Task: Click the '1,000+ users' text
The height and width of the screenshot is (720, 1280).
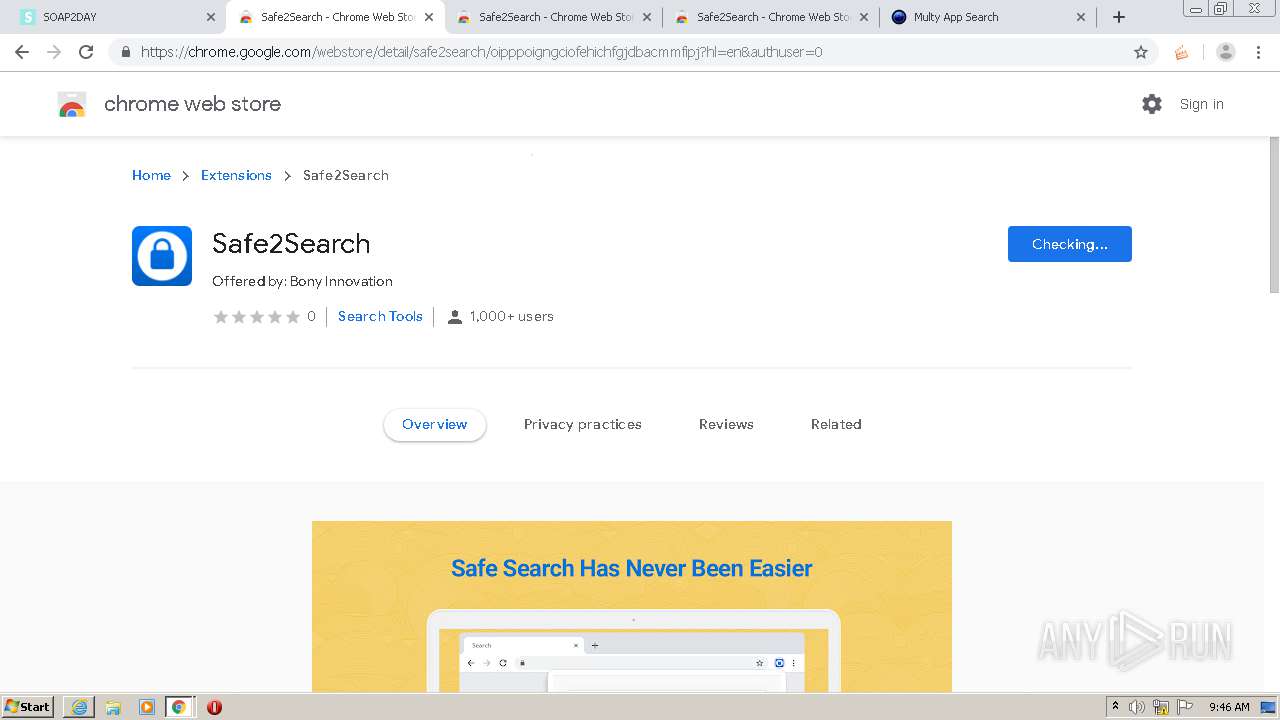Action: coord(512,316)
